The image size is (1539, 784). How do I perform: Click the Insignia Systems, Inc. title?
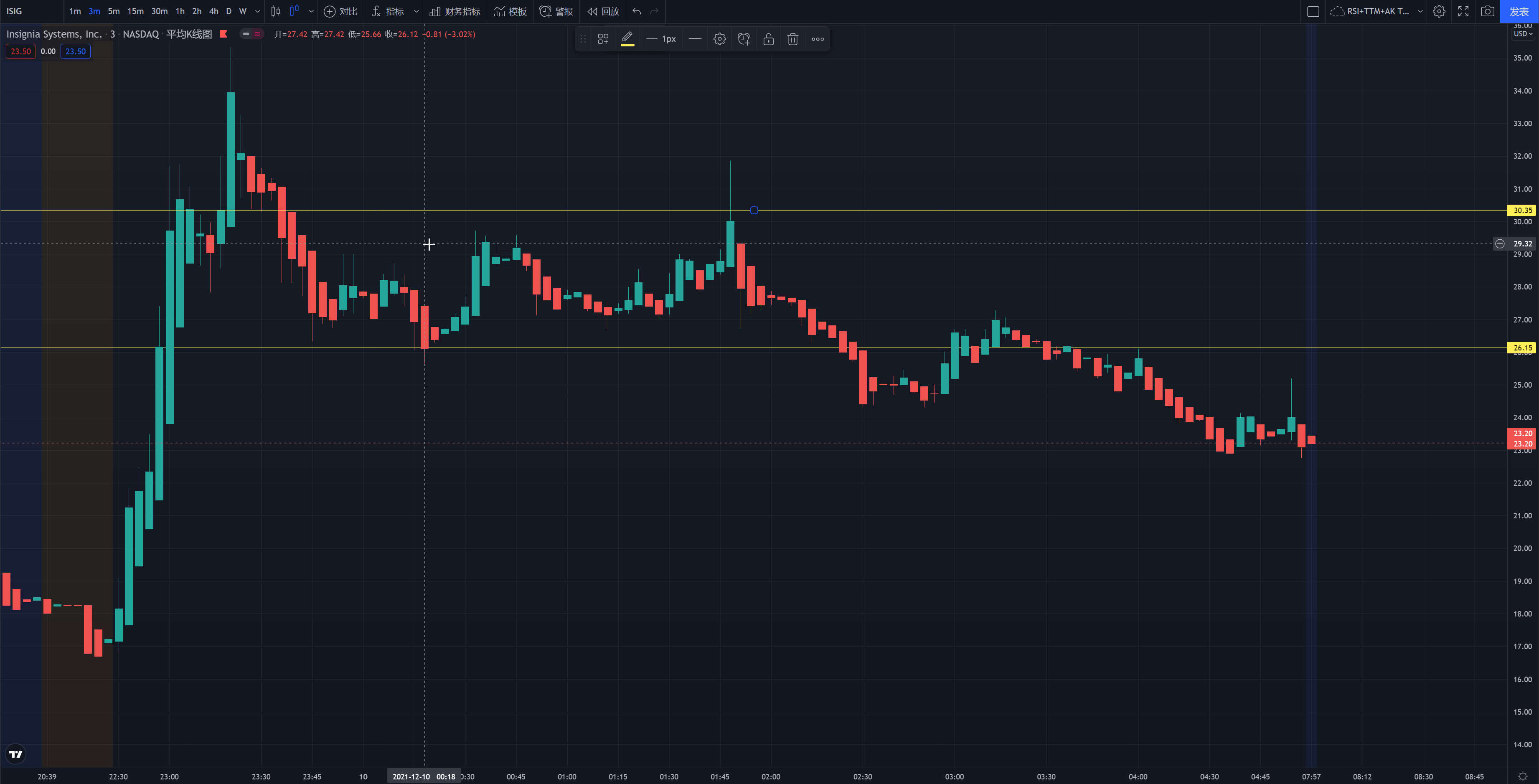[54, 34]
